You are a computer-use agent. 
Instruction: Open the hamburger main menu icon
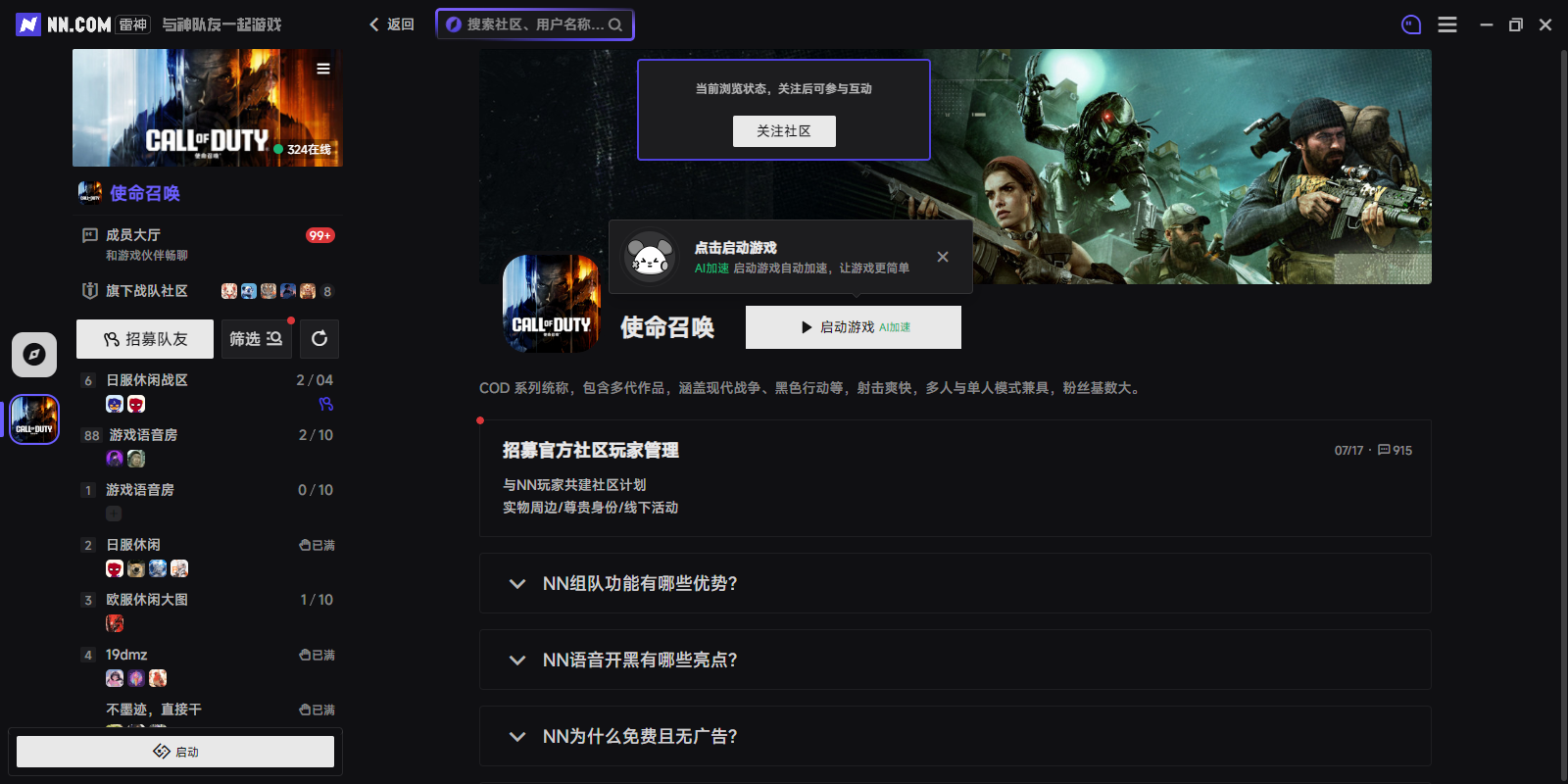[x=1447, y=24]
